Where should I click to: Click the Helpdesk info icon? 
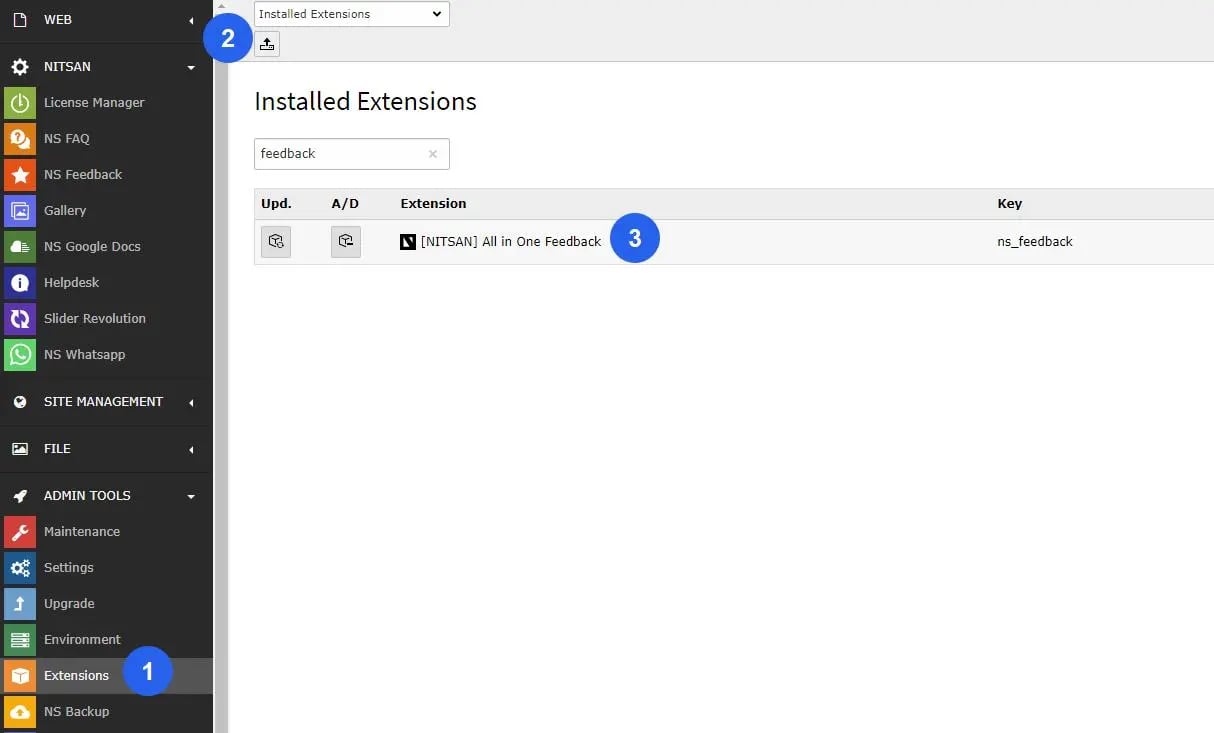20,282
